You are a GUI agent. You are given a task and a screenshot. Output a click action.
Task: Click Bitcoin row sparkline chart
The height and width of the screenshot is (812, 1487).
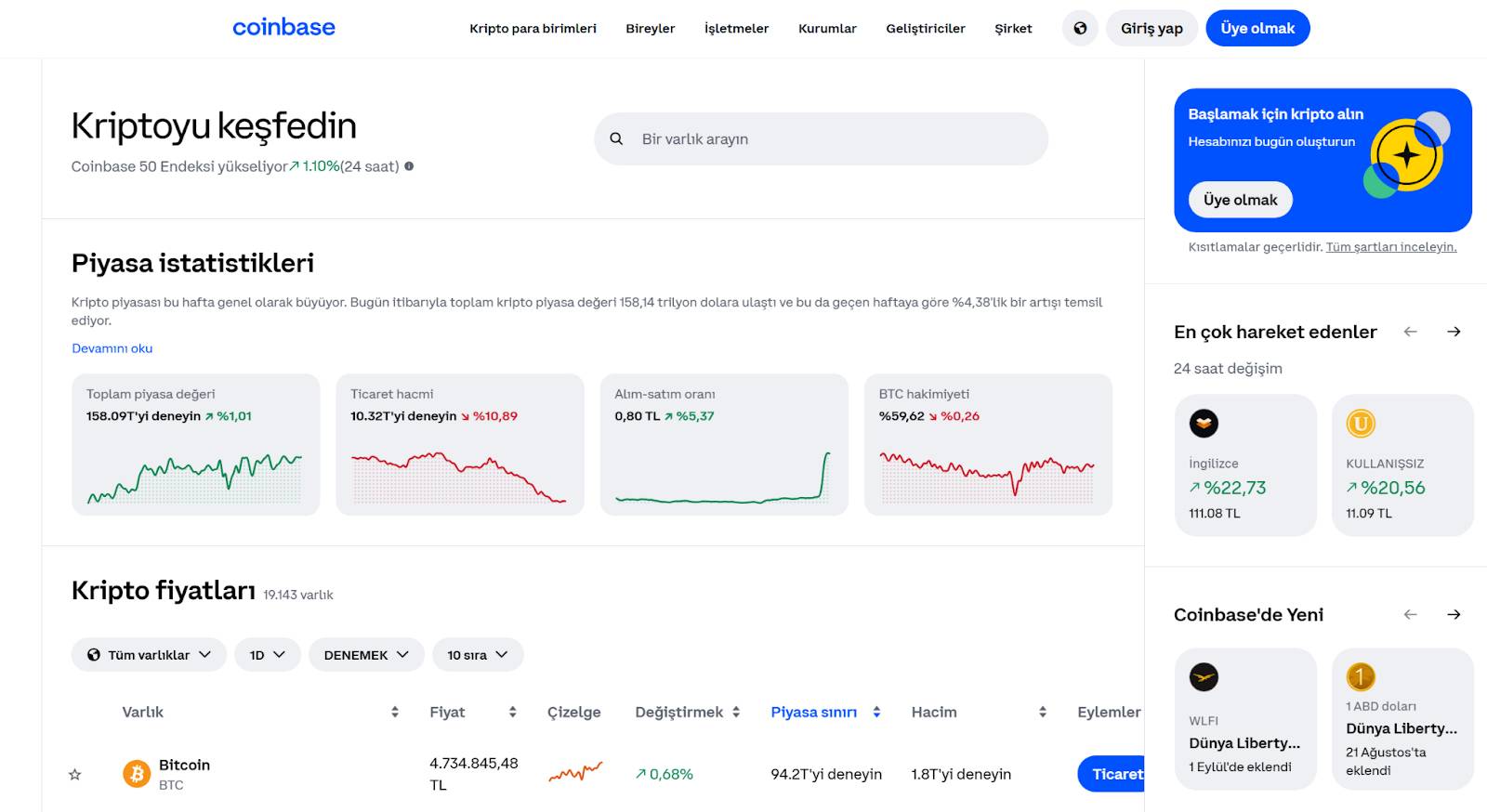tap(575, 772)
